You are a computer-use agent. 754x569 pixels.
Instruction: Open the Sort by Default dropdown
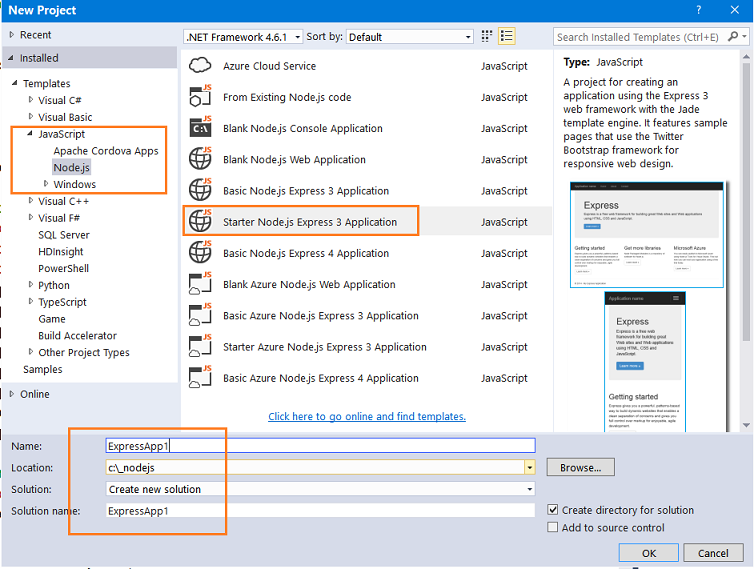pos(409,37)
